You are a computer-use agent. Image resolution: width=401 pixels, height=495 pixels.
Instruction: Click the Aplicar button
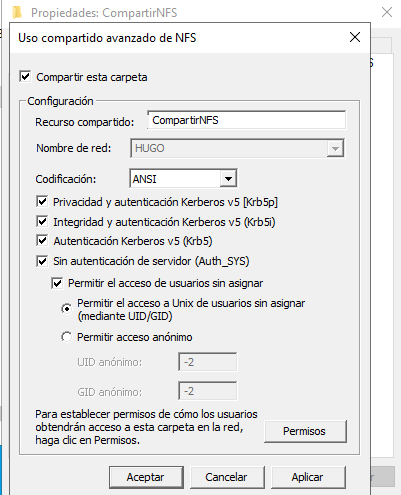tap(308, 477)
